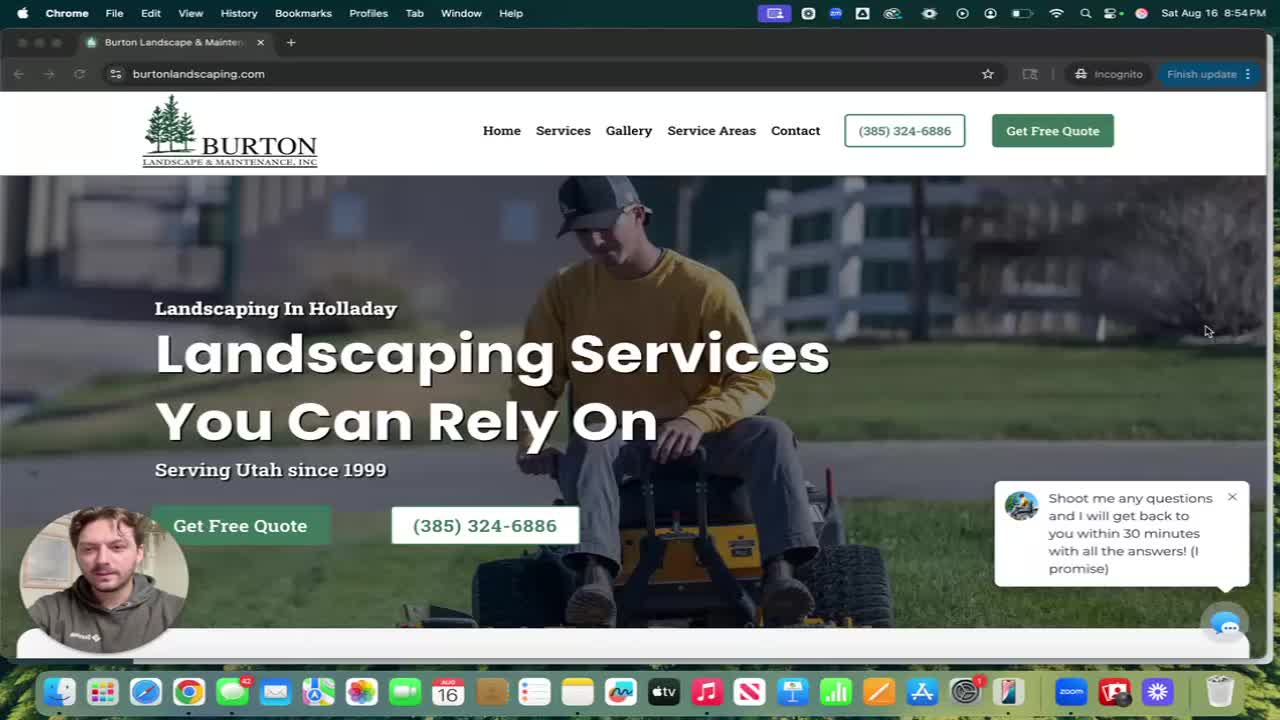
Task: Open Google Chrome from the dock
Action: (189, 691)
